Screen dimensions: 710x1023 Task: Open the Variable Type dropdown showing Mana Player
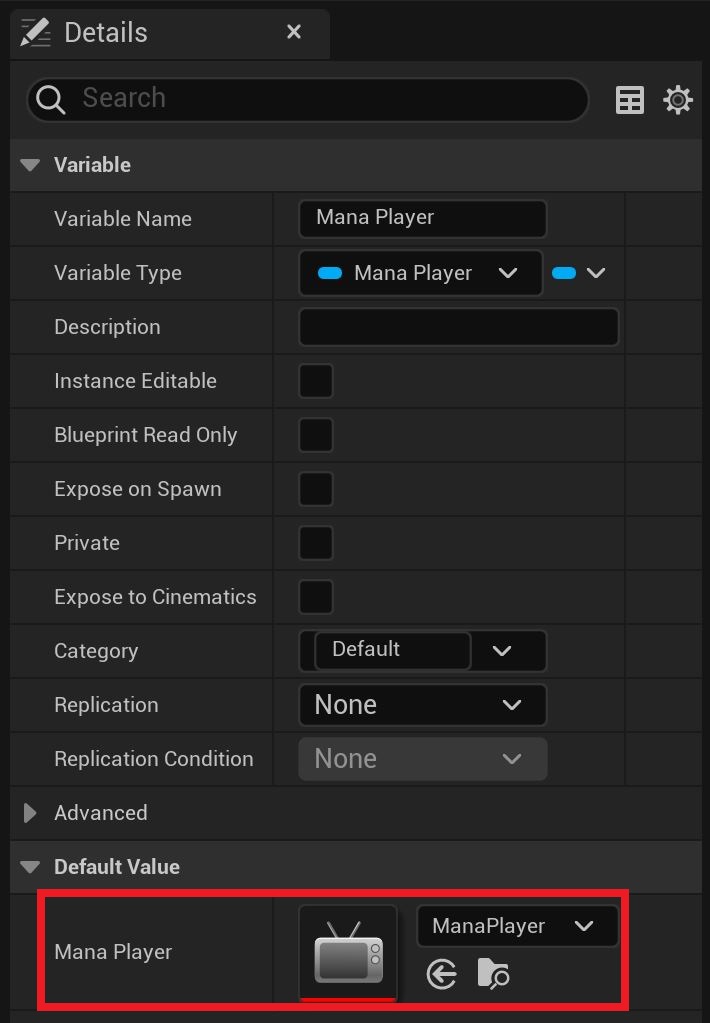[420, 272]
